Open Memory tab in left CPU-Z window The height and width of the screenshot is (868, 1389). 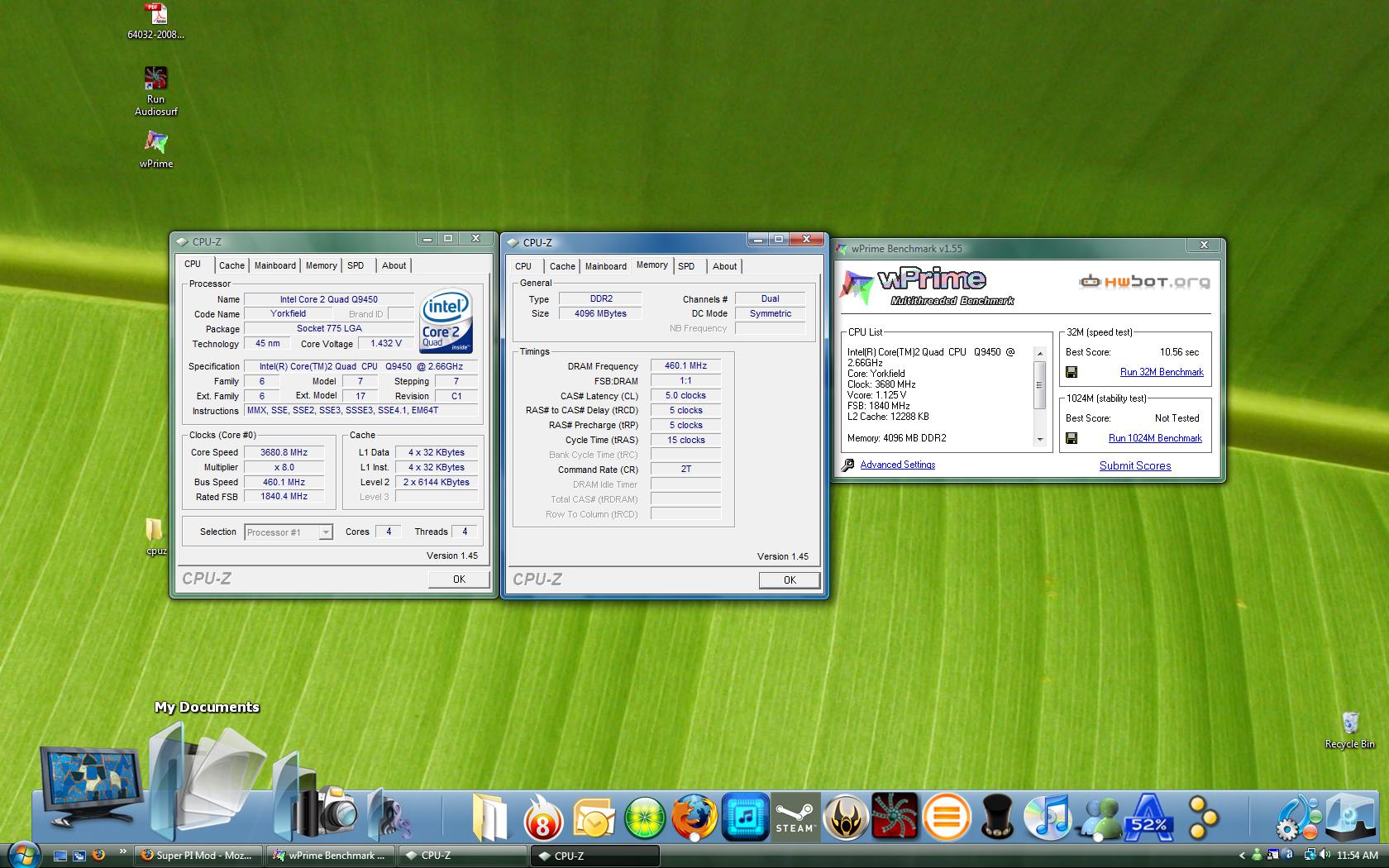tap(321, 265)
